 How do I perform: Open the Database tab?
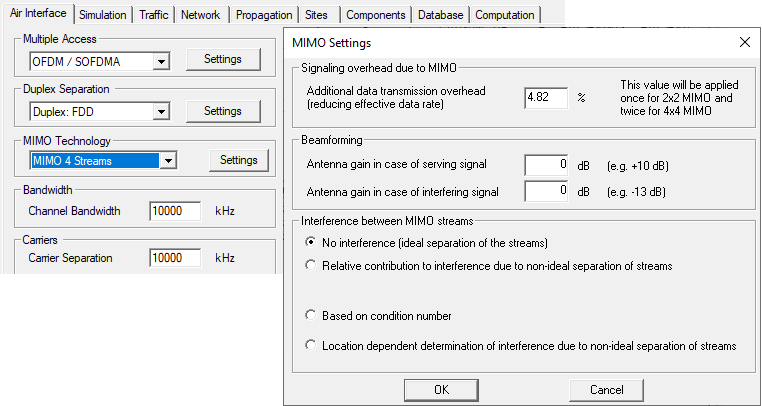pos(440,15)
